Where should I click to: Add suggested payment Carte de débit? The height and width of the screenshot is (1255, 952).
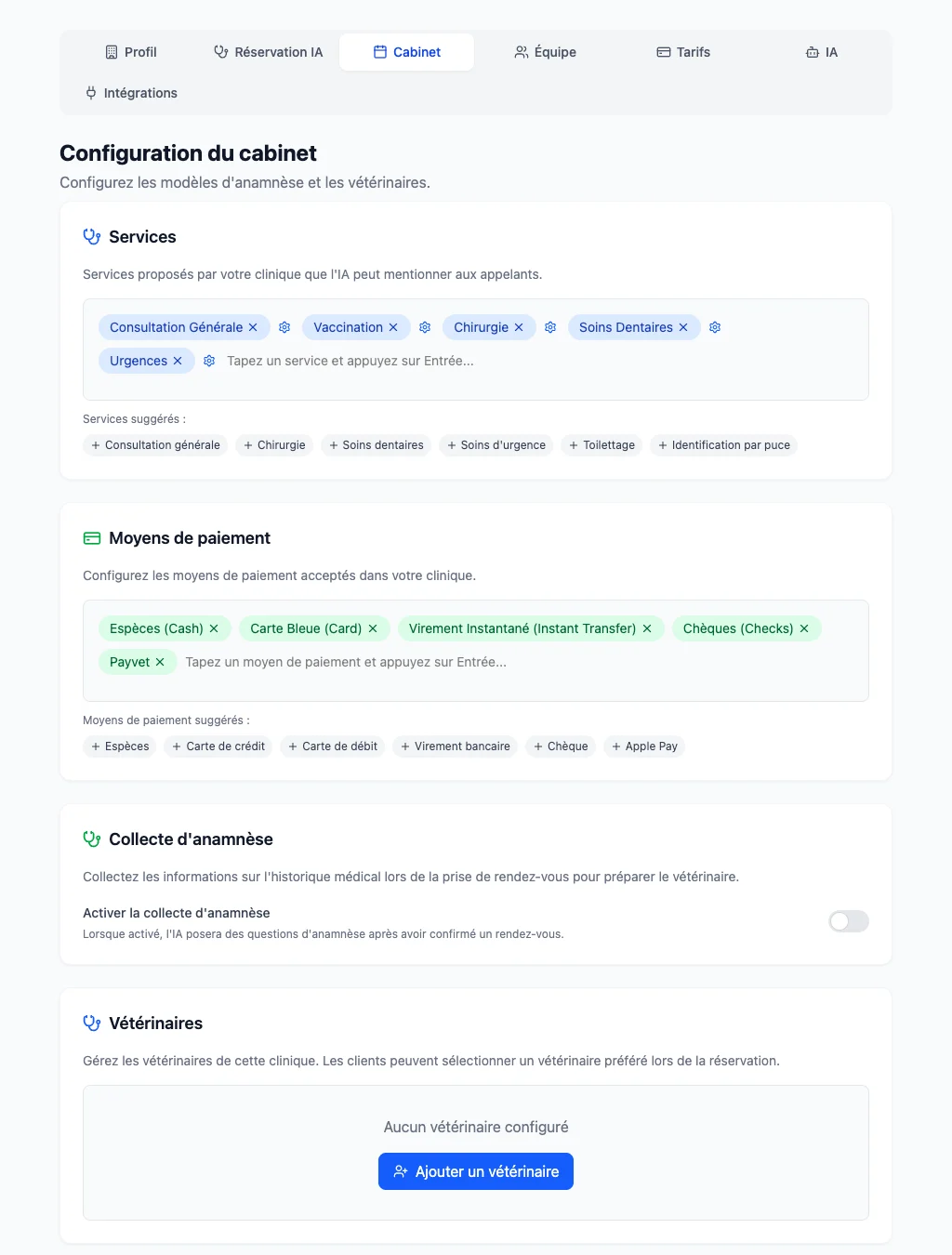tap(333, 746)
